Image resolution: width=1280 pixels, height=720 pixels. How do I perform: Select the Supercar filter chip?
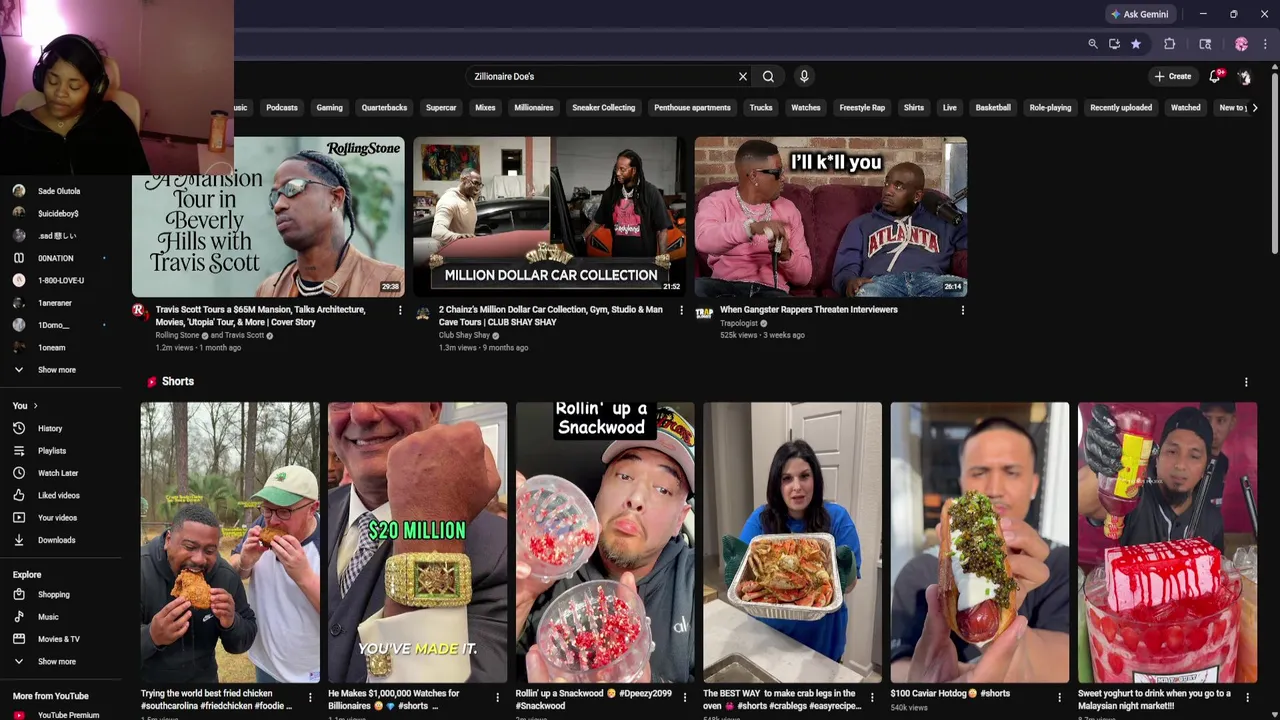click(441, 108)
